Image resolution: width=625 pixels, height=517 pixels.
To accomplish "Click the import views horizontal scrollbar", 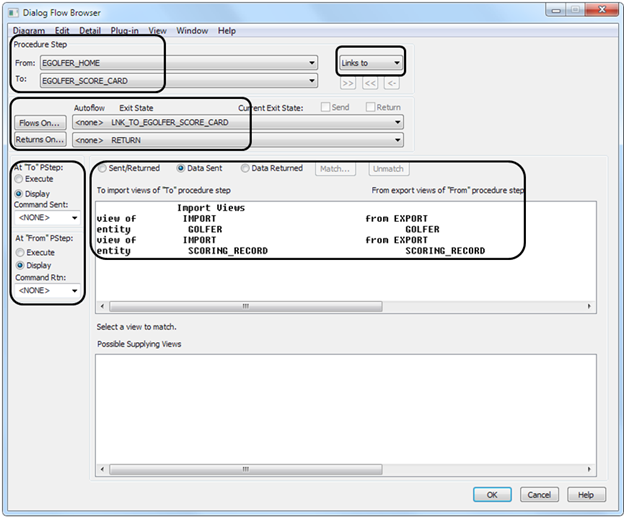I will (x=310, y=306).
